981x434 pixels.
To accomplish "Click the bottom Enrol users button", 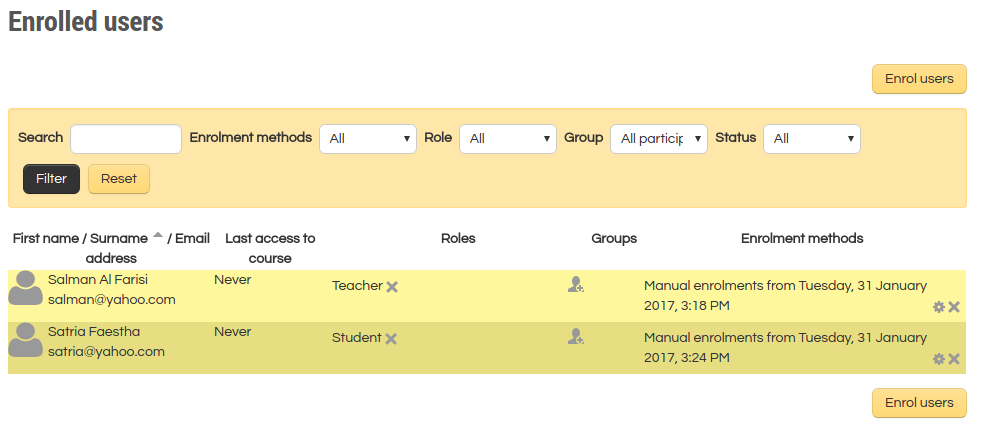I will tap(919, 403).
